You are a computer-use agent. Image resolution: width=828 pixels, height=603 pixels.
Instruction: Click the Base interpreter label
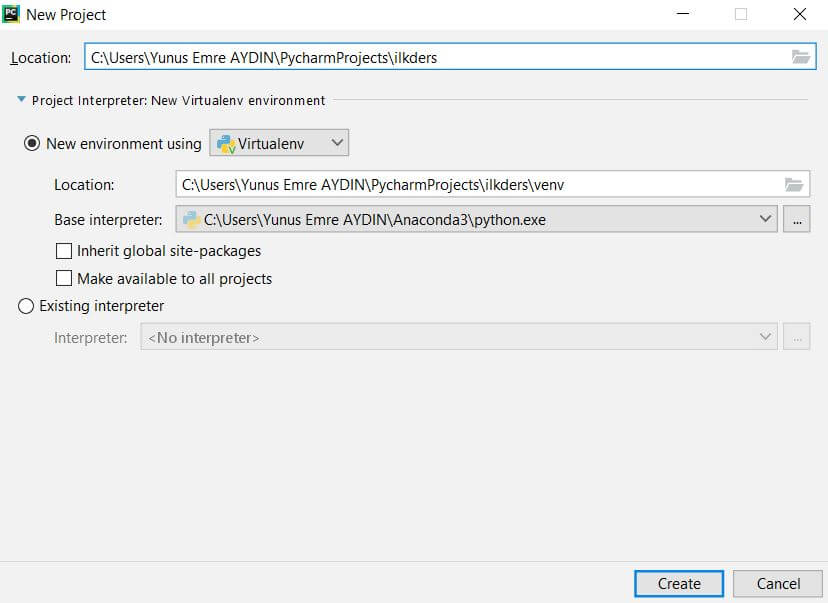tap(108, 220)
